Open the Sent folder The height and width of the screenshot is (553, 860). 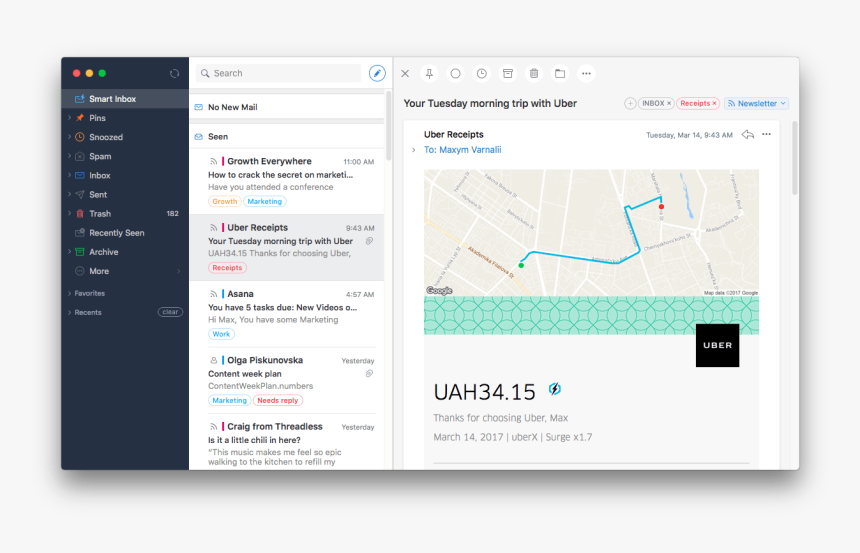point(125,195)
